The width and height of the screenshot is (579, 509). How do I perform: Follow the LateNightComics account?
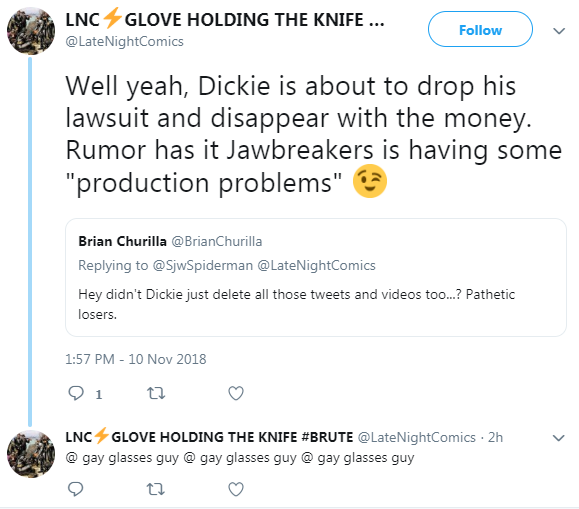[480, 30]
